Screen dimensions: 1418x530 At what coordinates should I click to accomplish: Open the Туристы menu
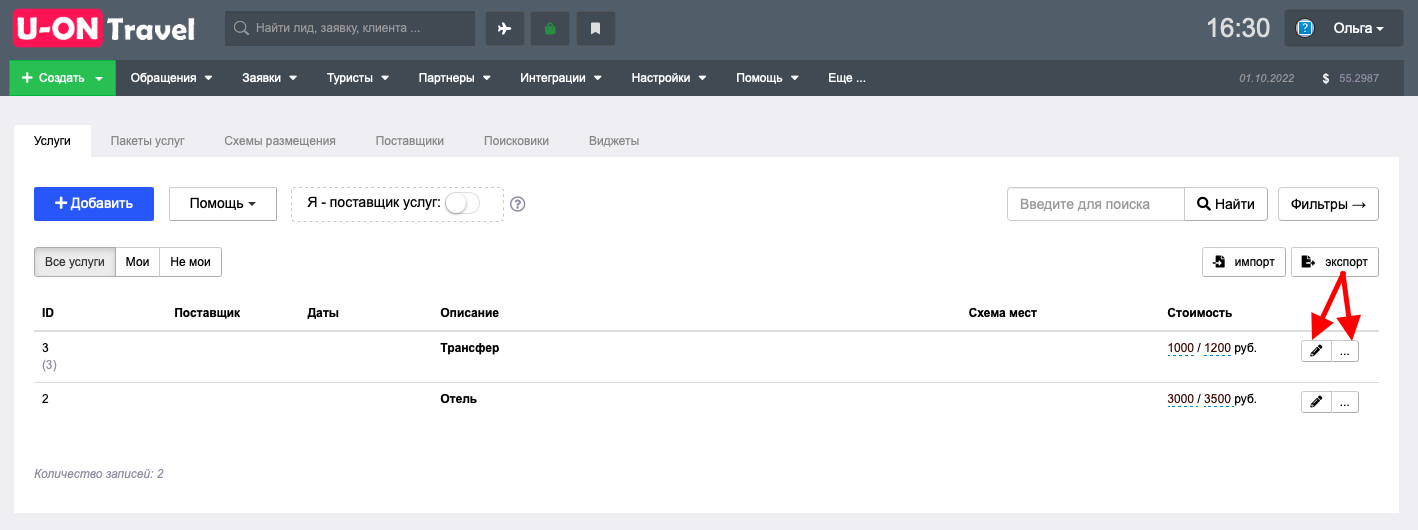coord(358,78)
